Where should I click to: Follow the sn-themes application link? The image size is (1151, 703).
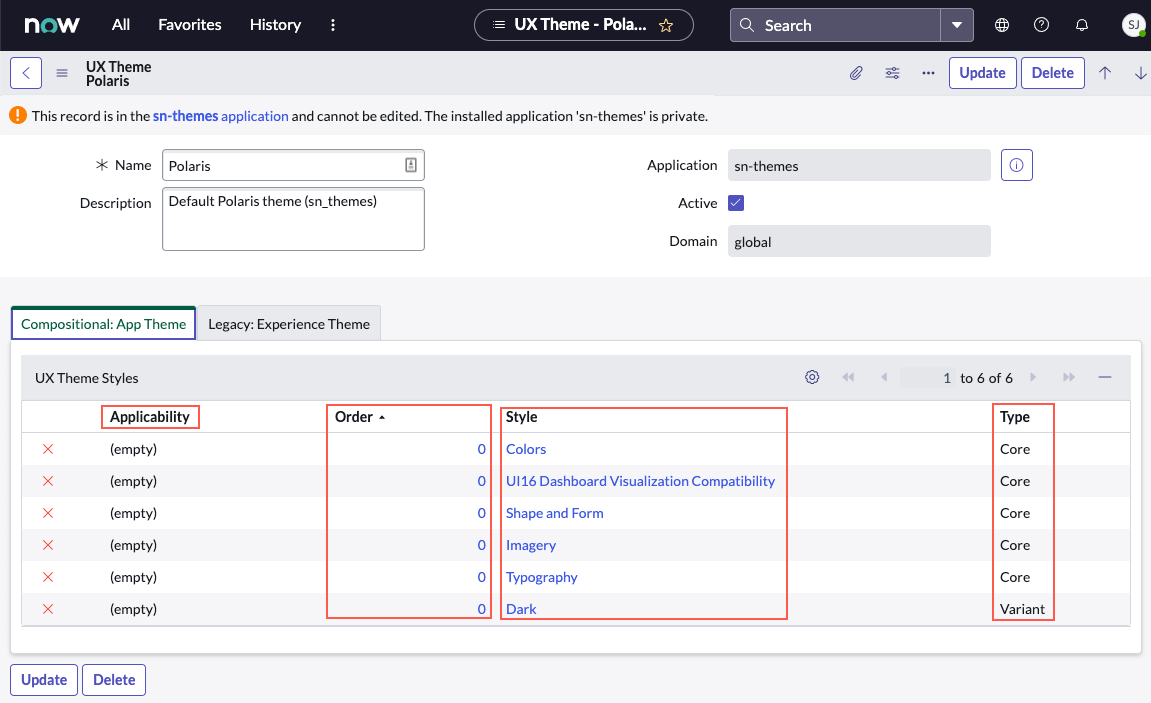(x=220, y=116)
